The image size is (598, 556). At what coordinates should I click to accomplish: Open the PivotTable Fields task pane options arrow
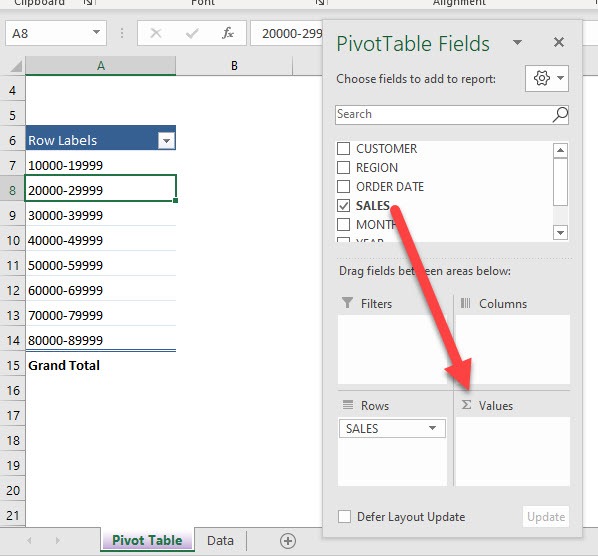tap(517, 42)
